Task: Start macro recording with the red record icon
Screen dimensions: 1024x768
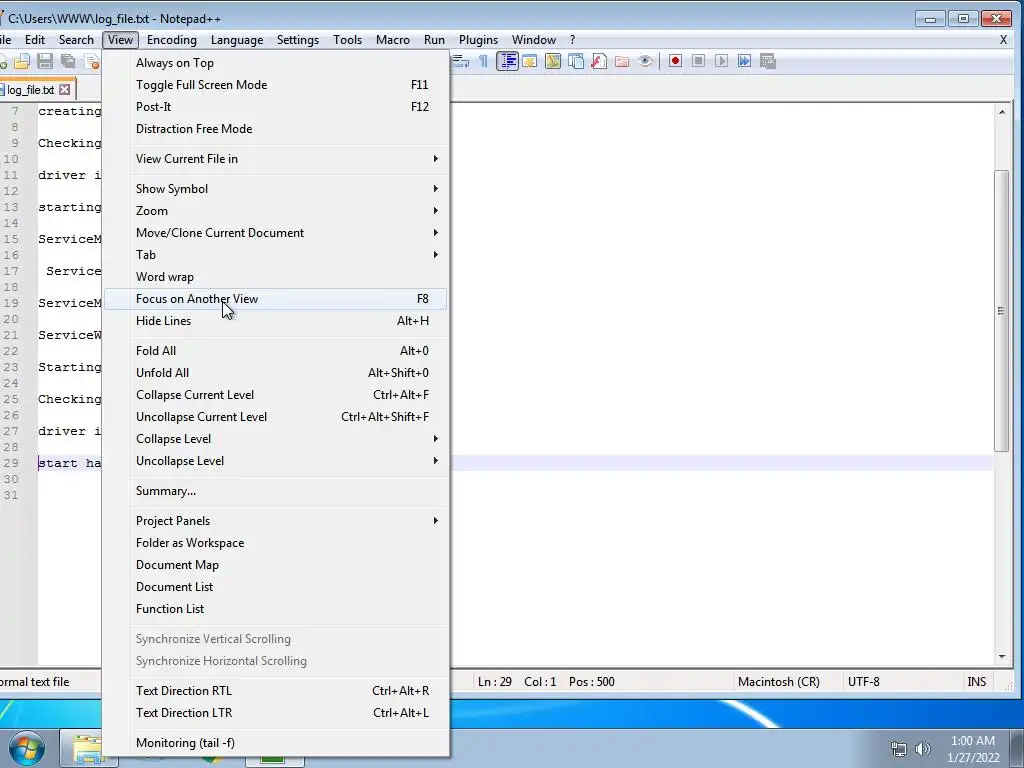Action: tap(675, 61)
